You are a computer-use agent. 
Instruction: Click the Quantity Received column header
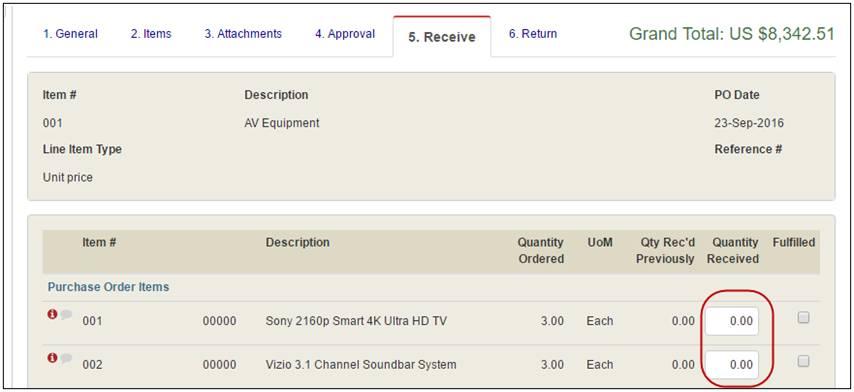pos(733,250)
